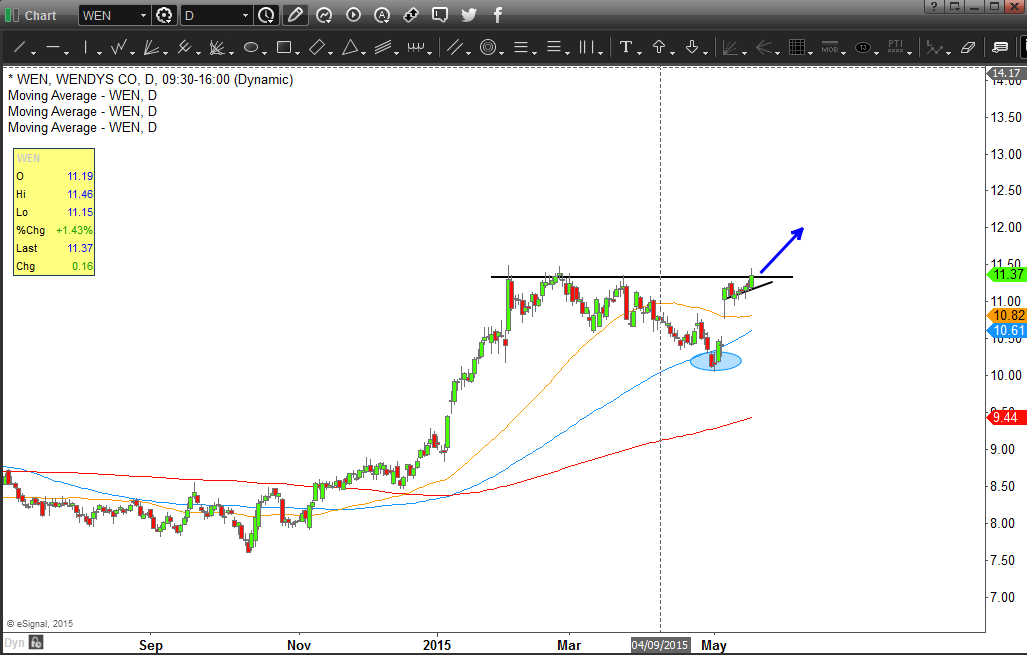Viewport: 1027px width, 655px height.
Task: Select the up arrow marker tool
Action: 659,47
